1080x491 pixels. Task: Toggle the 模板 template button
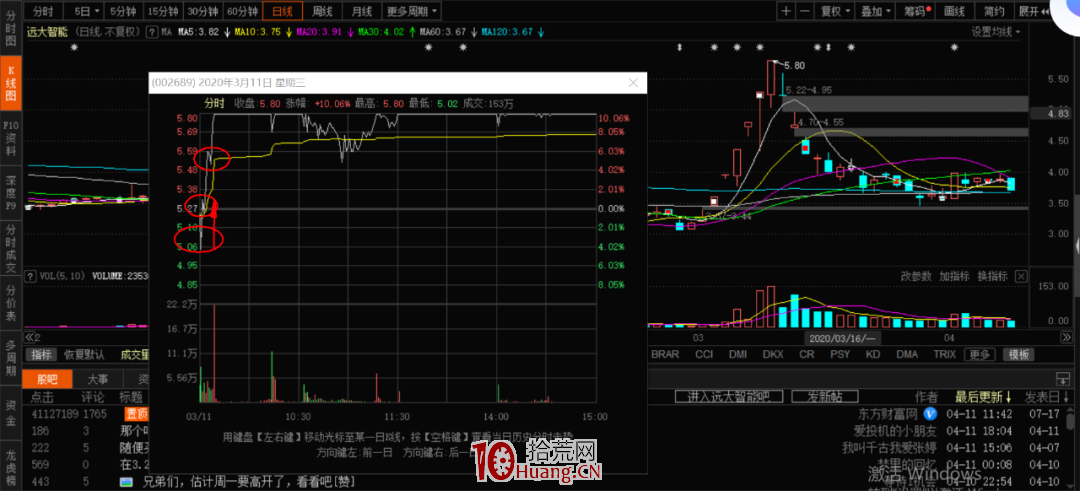point(1017,355)
